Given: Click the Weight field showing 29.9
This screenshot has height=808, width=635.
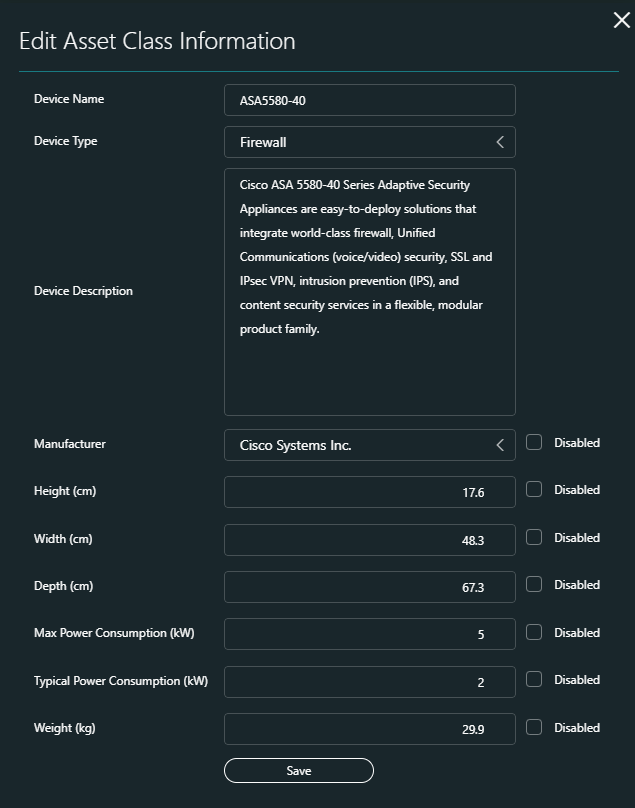Looking at the screenshot, I should pyautogui.click(x=370, y=728).
